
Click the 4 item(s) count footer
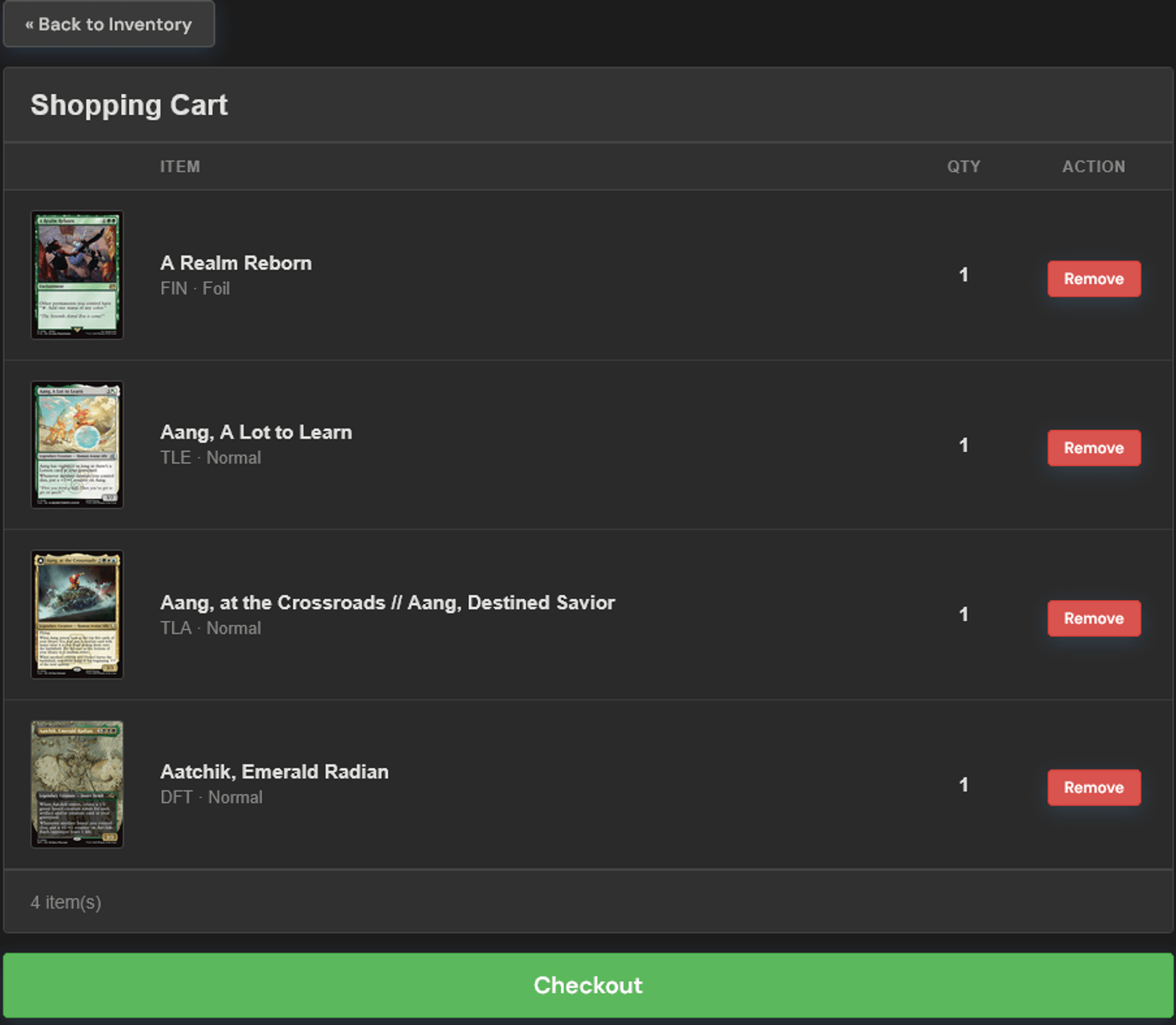66,902
